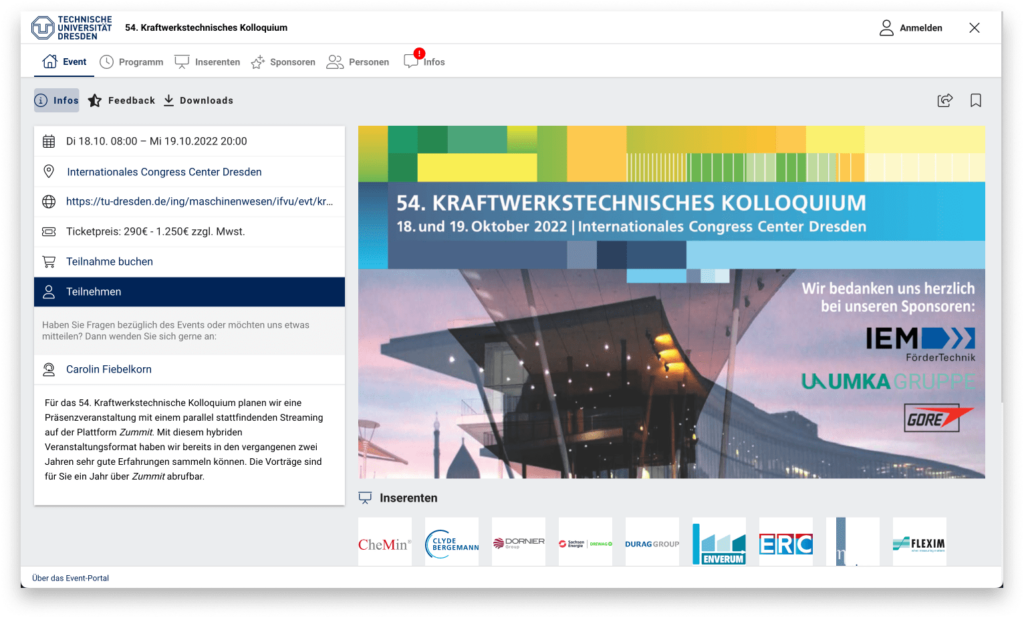Select the location pin icon for Congress Center

(48, 172)
